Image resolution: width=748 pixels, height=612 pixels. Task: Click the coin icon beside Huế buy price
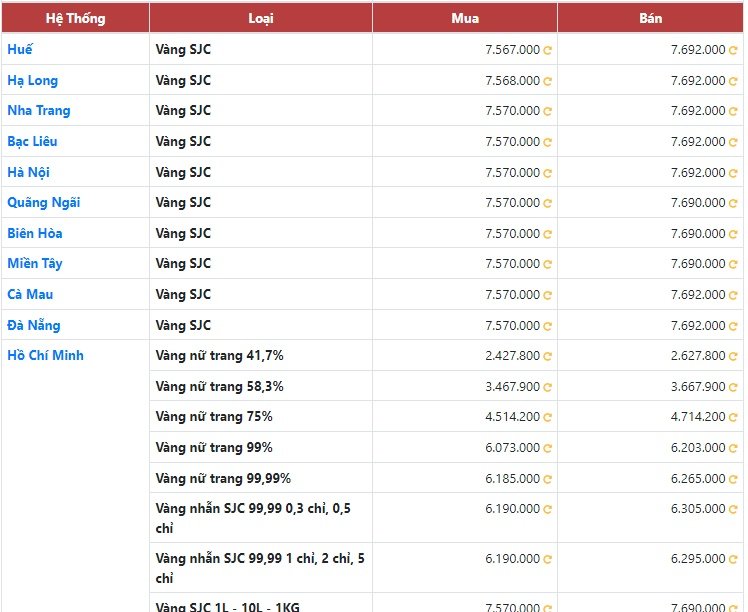pos(547,50)
